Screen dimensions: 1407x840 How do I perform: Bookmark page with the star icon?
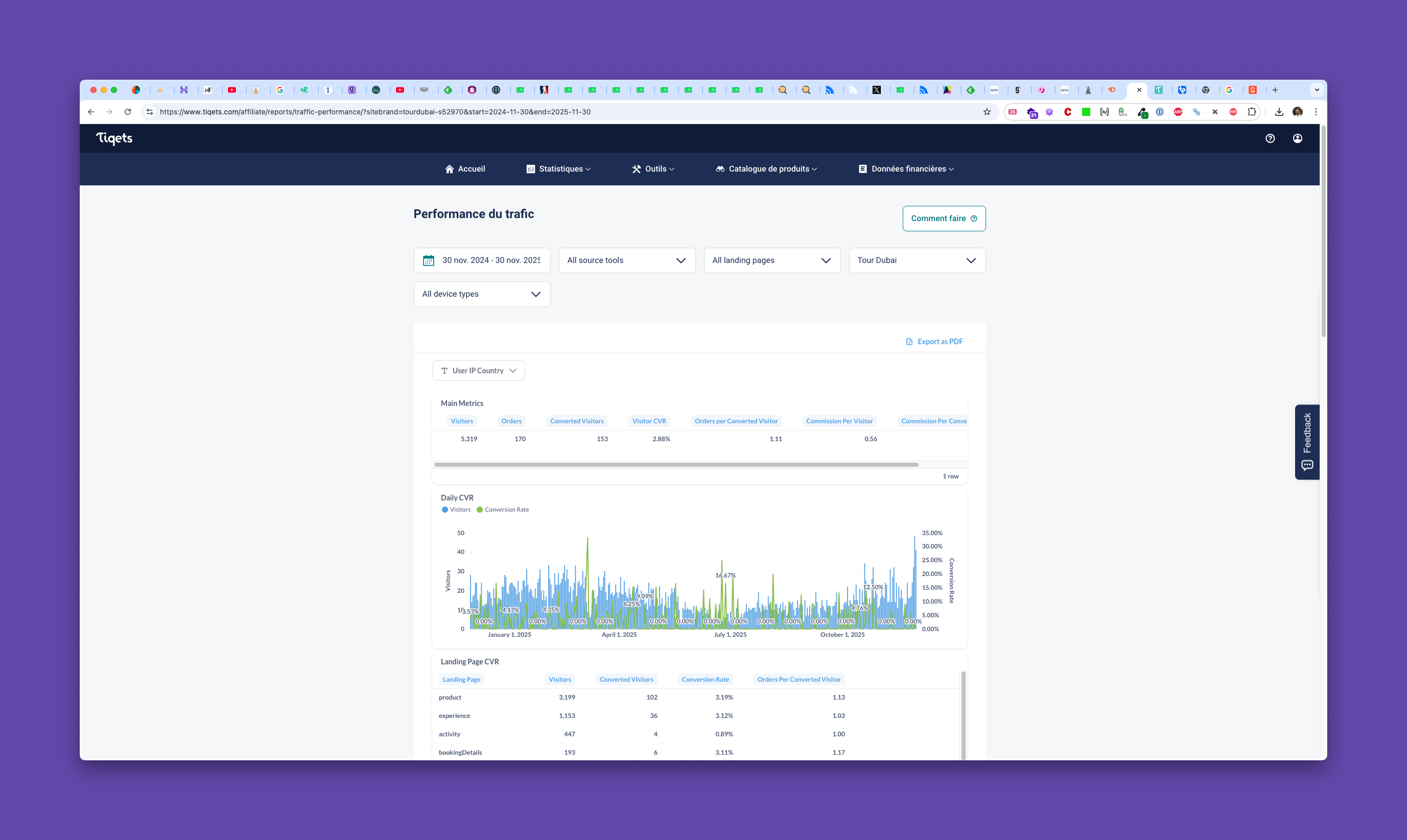click(x=987, y=112)
